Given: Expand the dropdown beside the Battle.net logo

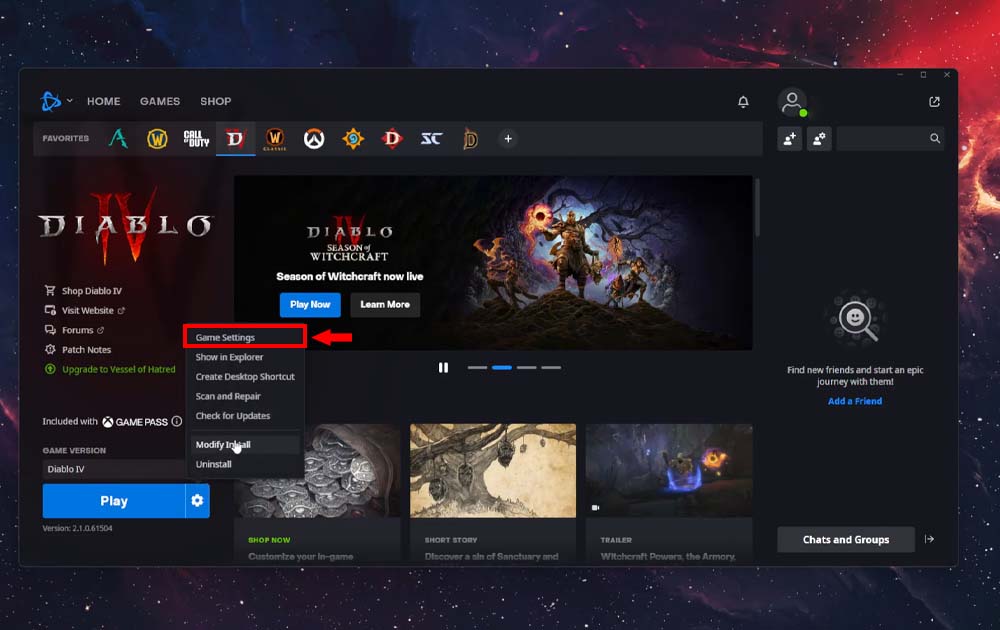Looking at the screenshot, I should pyautogui.click(x=70, y=101).
